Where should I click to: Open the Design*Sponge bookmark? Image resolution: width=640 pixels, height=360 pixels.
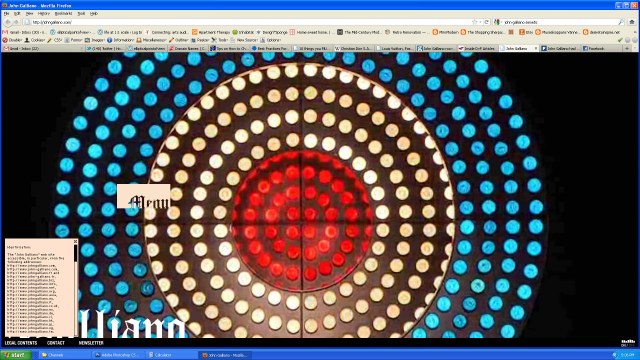[272, 32]
